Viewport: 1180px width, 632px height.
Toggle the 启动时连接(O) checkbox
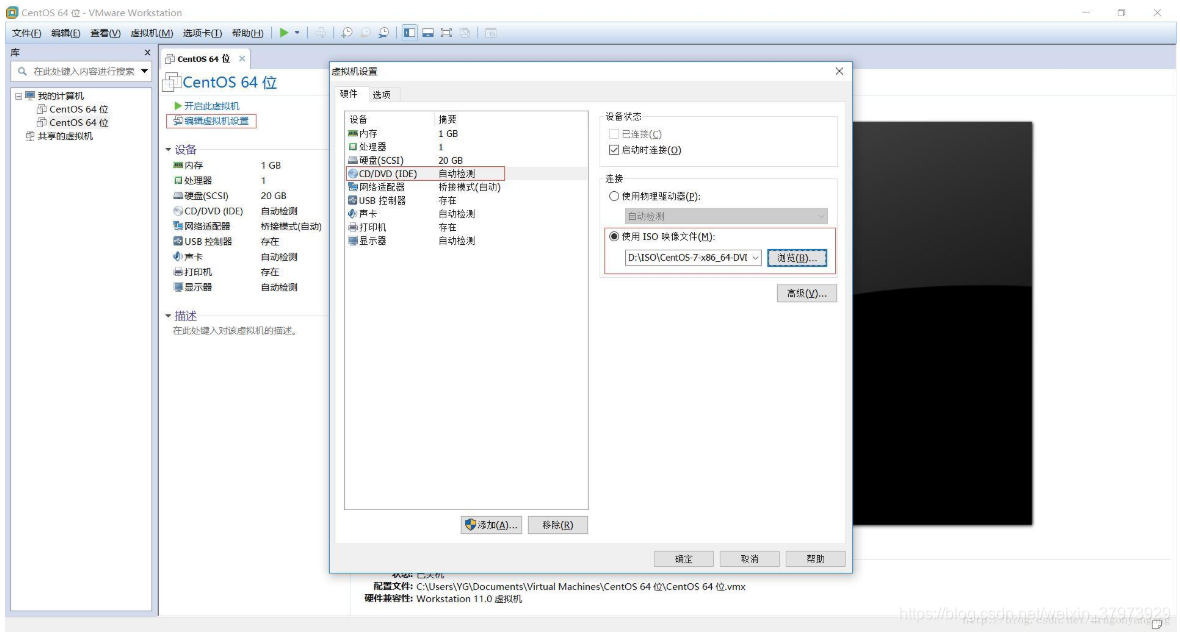tap(613, 150)
